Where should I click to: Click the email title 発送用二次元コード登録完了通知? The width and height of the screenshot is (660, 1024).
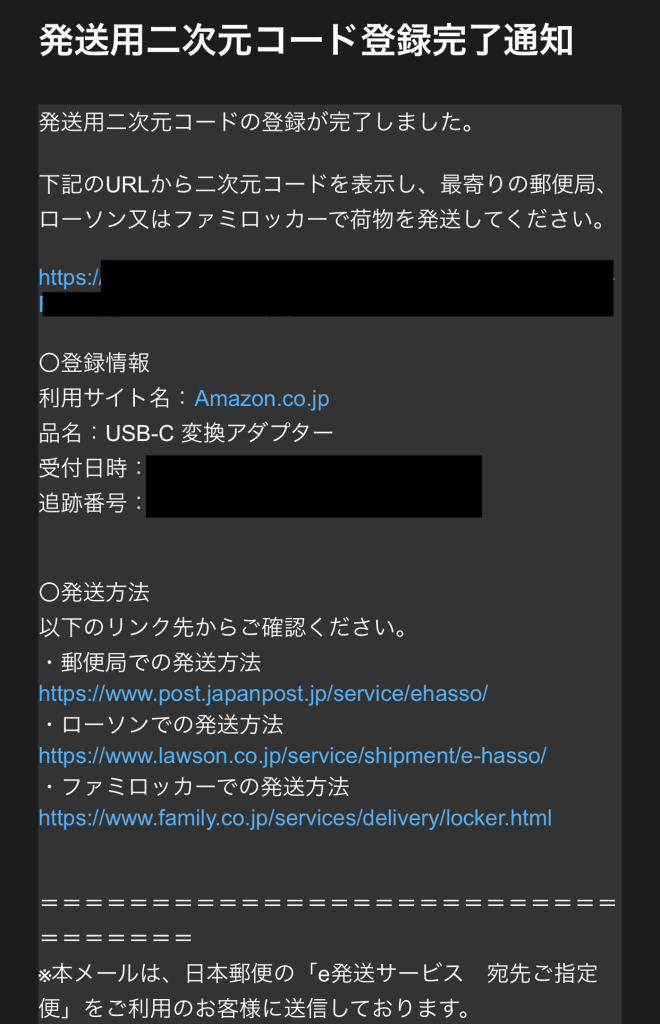(x=306, y=42)
